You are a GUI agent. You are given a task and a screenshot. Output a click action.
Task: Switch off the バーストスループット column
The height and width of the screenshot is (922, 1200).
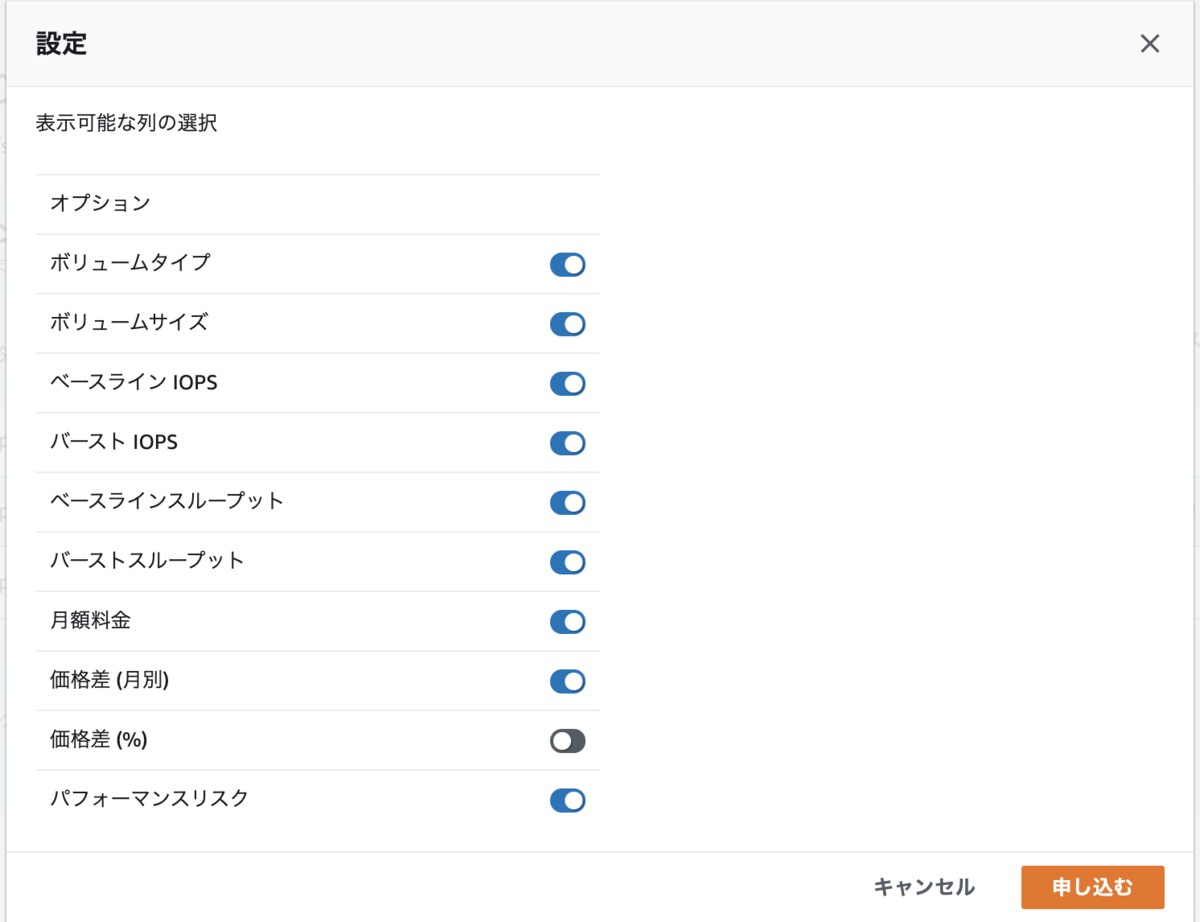[567, 562]
